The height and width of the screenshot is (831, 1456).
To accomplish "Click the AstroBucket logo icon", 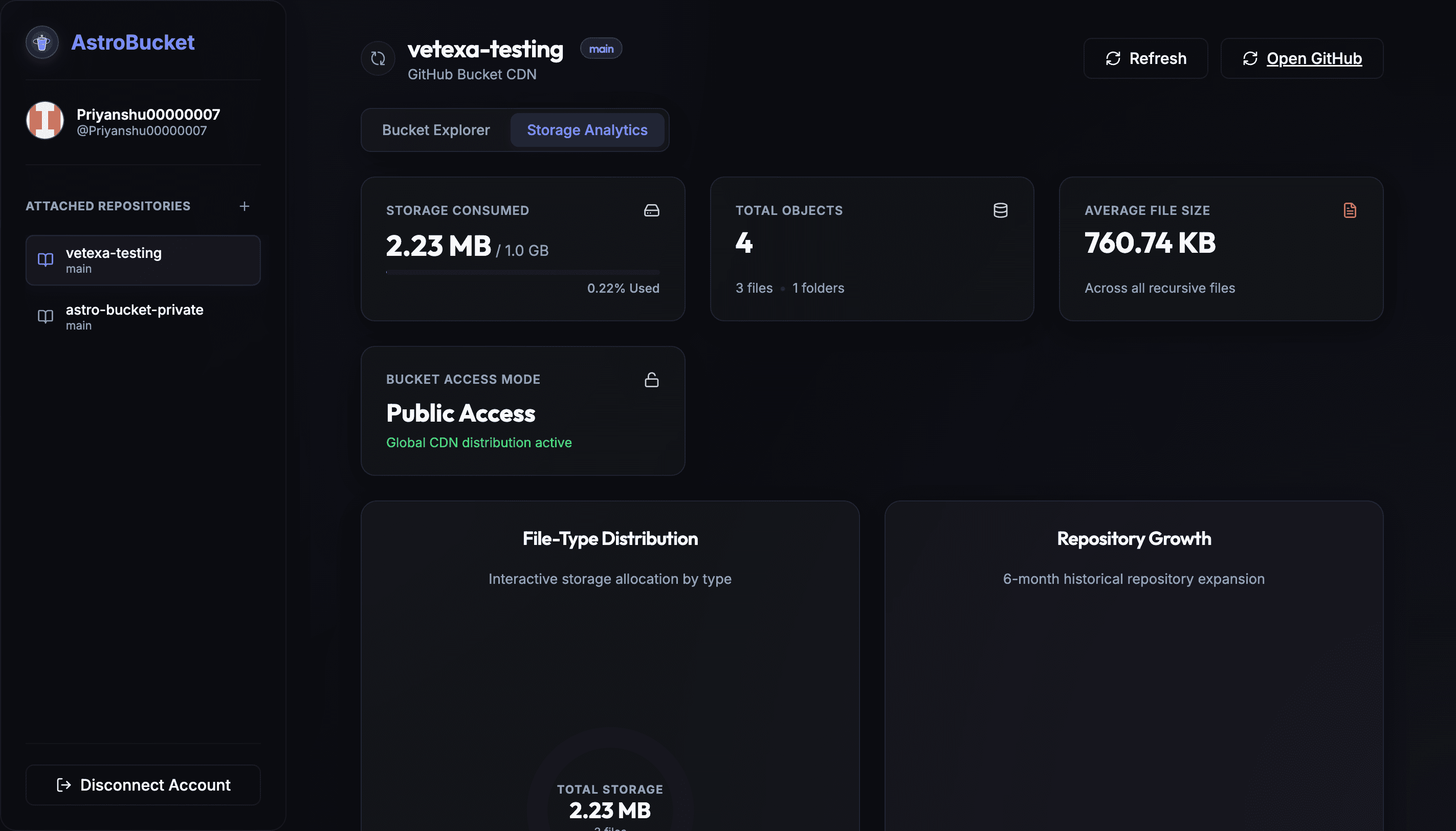I will [x=42, y=42].
